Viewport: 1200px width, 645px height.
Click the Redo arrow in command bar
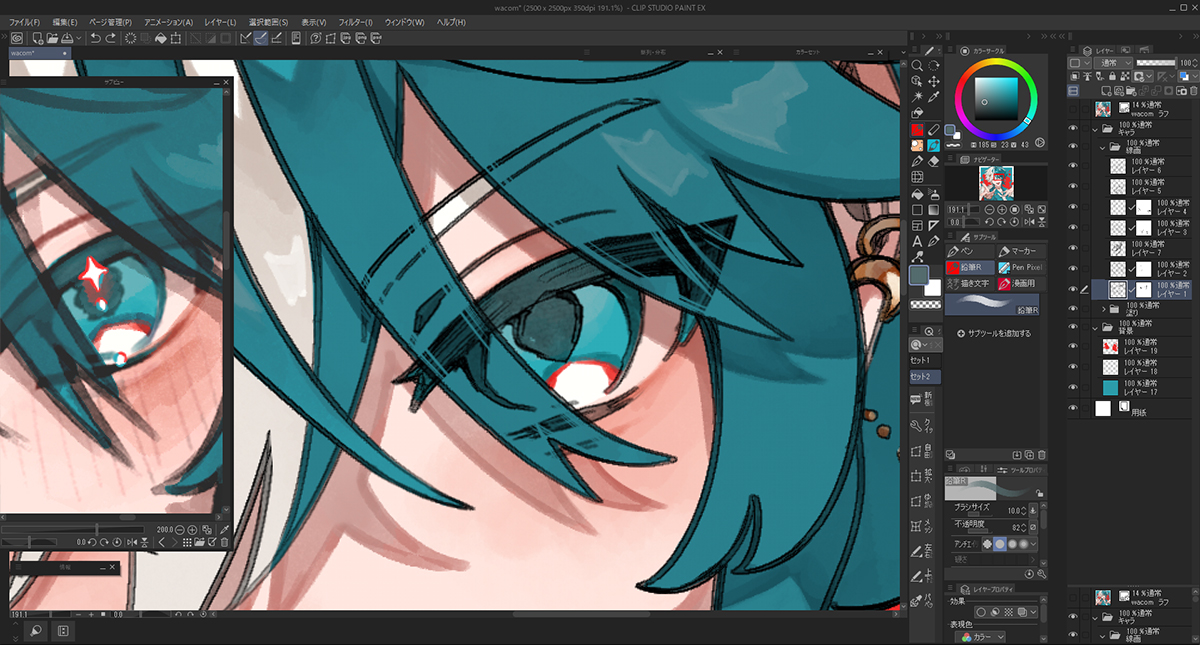click(109, 38)
